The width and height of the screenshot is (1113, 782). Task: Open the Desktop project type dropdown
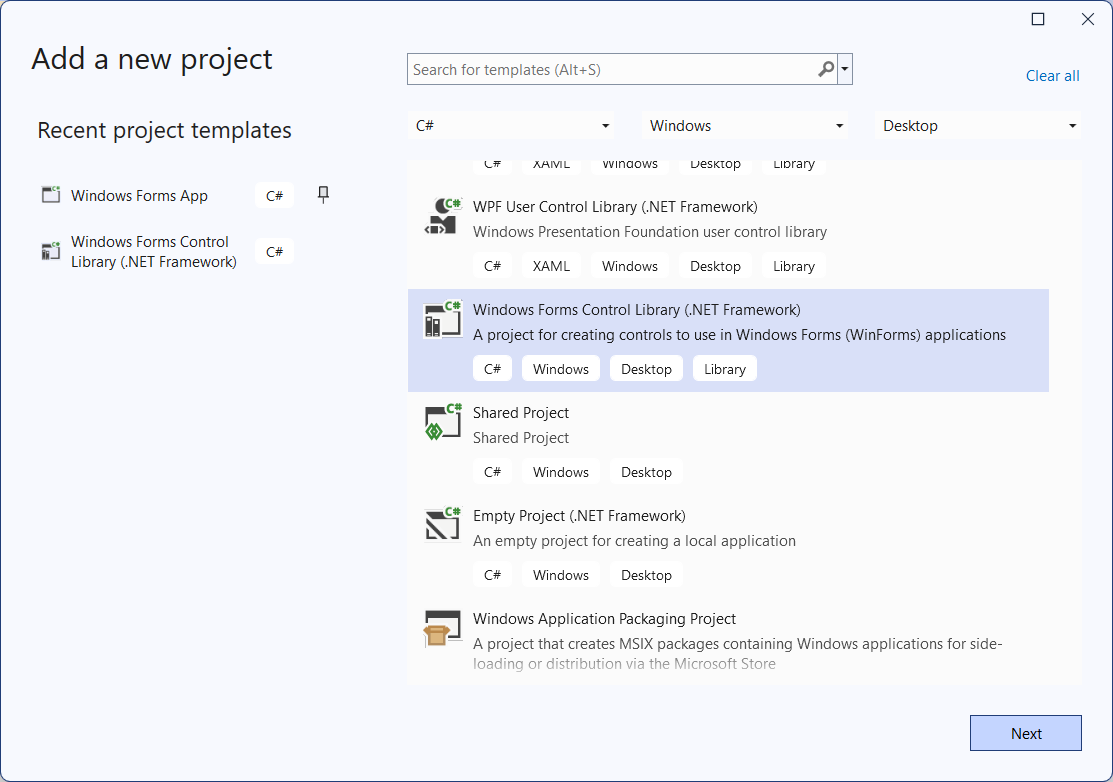pos(979,126)
